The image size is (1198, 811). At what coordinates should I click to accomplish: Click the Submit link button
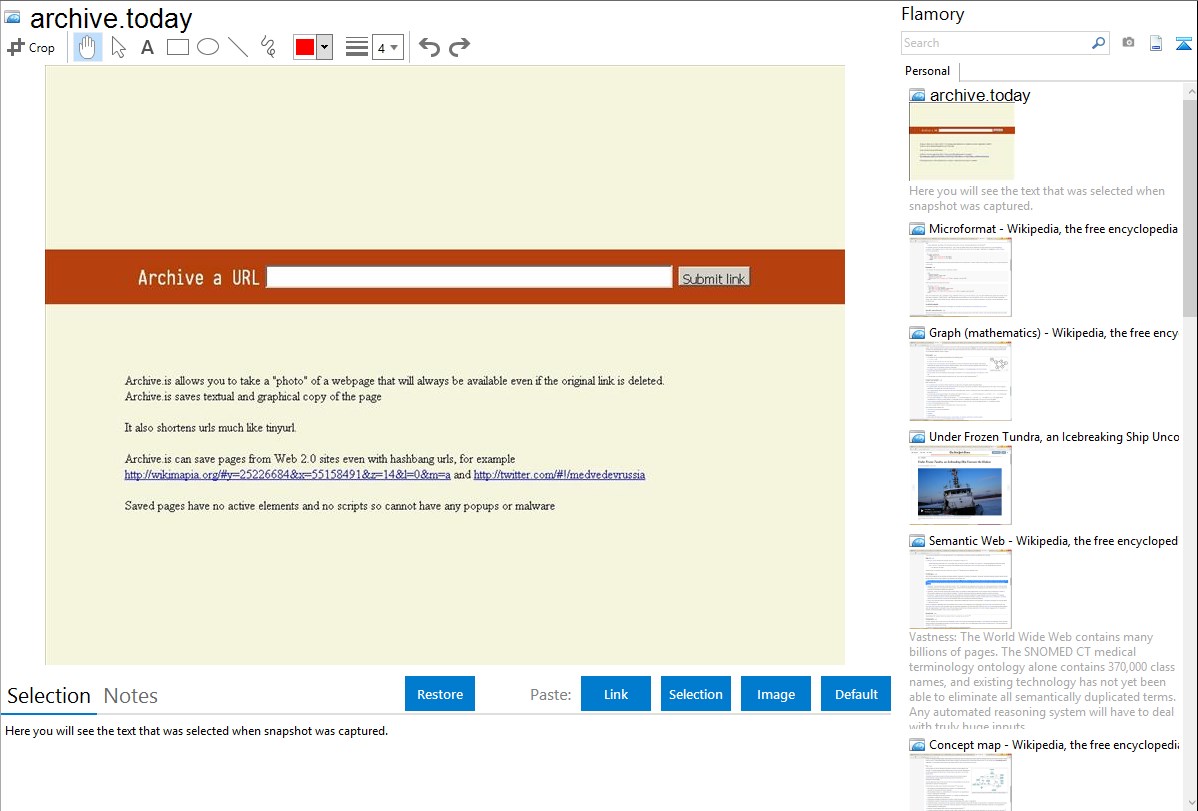point(714,277)
